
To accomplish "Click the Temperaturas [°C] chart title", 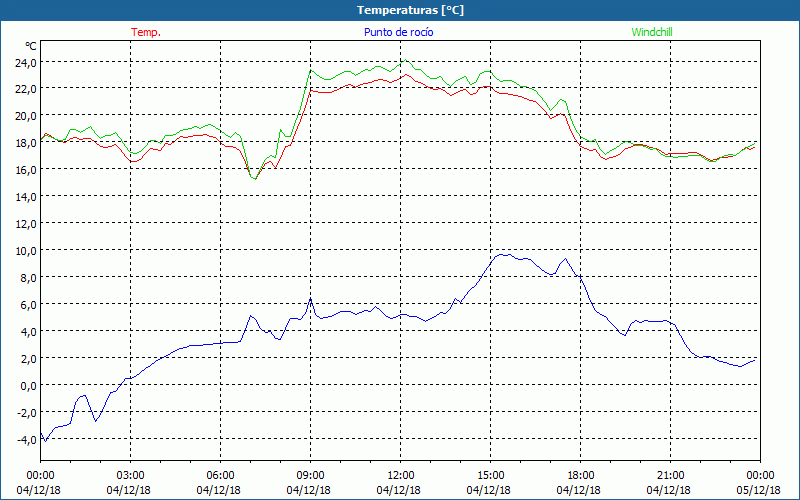I will [410, 10].
